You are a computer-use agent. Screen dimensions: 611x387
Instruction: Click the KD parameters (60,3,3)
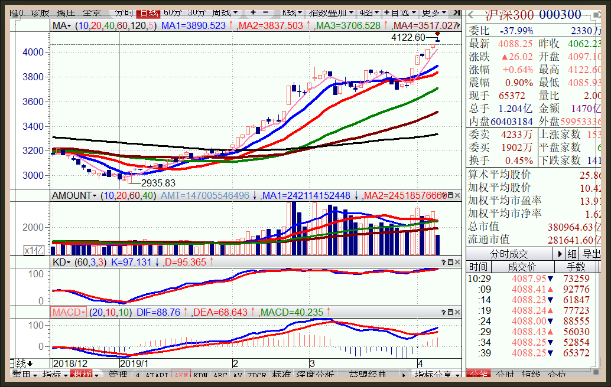(90, 262)
